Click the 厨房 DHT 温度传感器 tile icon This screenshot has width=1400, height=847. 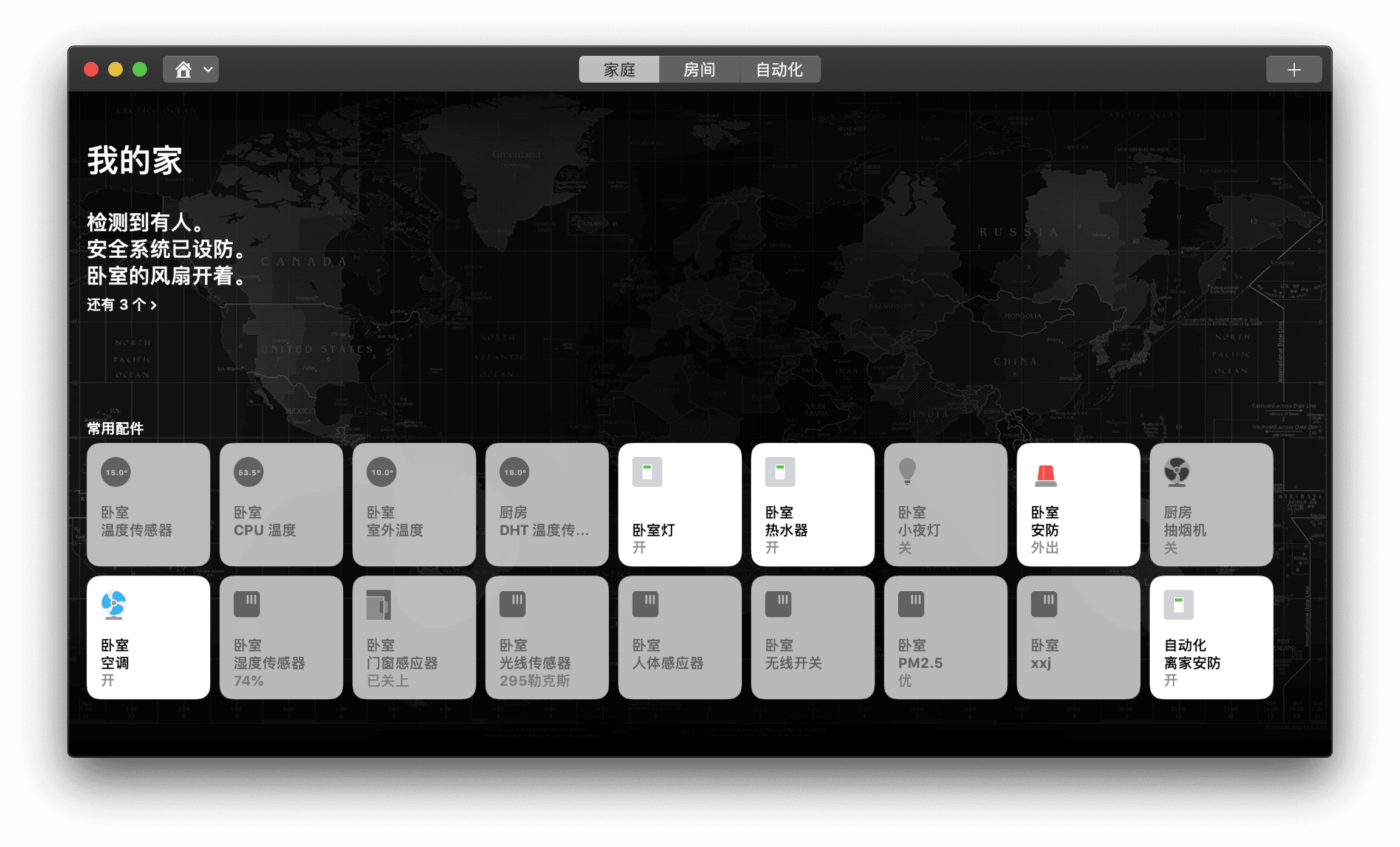(x=515, y=471)
